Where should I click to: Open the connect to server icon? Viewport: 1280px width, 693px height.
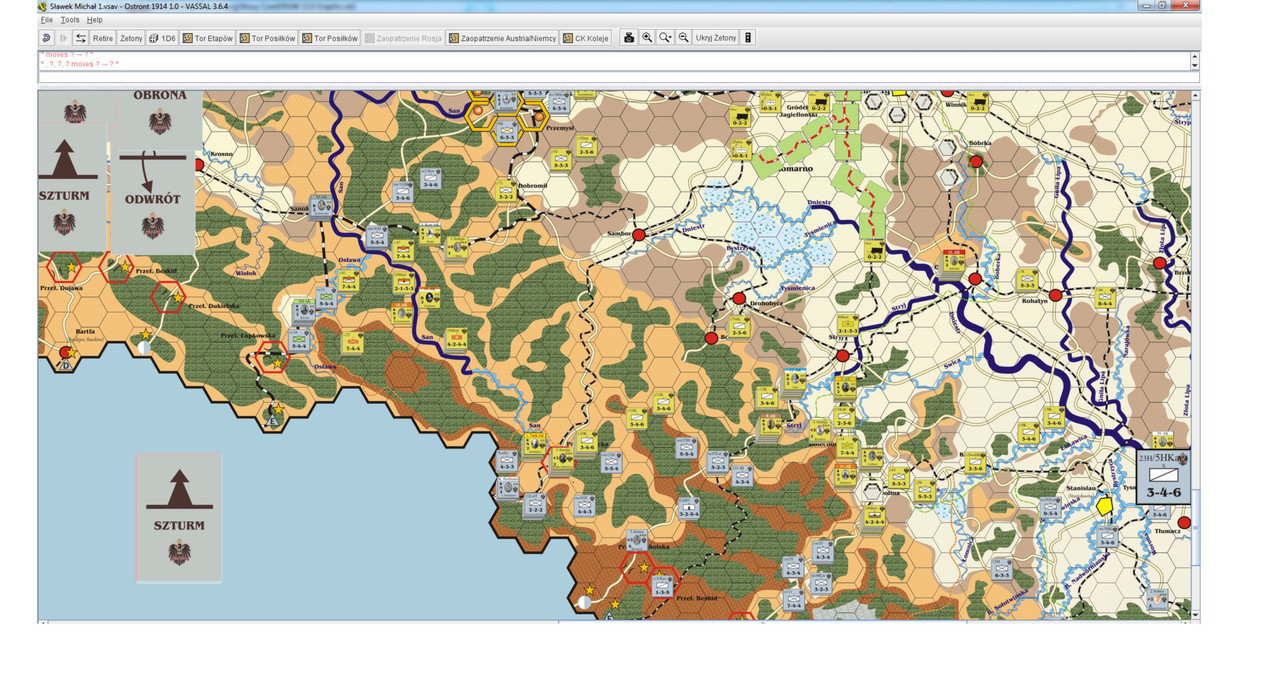[81, 38]
